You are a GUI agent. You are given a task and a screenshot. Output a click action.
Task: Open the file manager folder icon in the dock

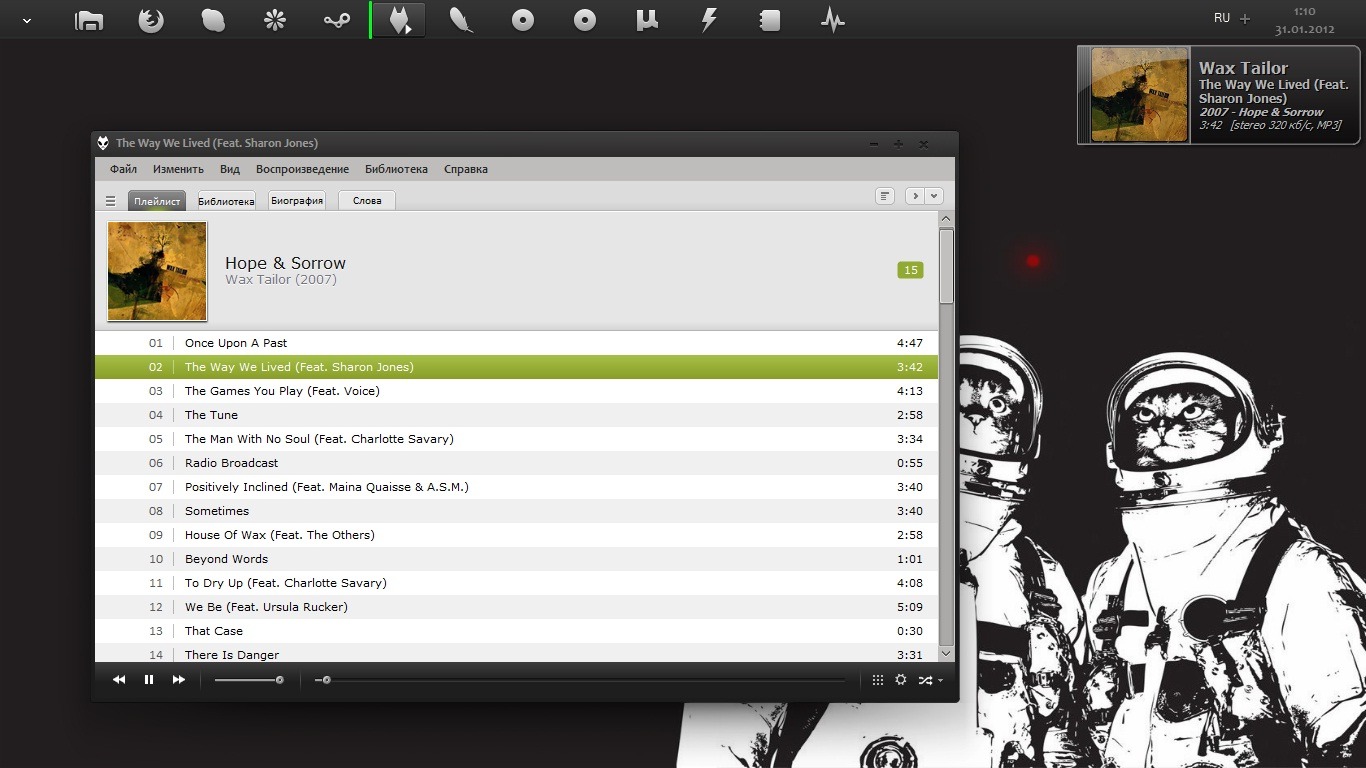click(89, 20)
